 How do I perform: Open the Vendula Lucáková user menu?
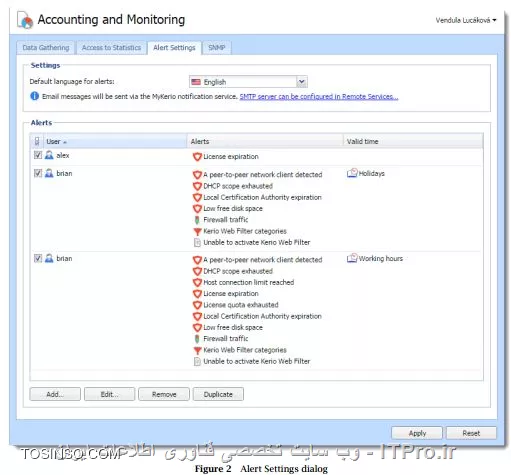pyautogui.click(x=466, y=20)
